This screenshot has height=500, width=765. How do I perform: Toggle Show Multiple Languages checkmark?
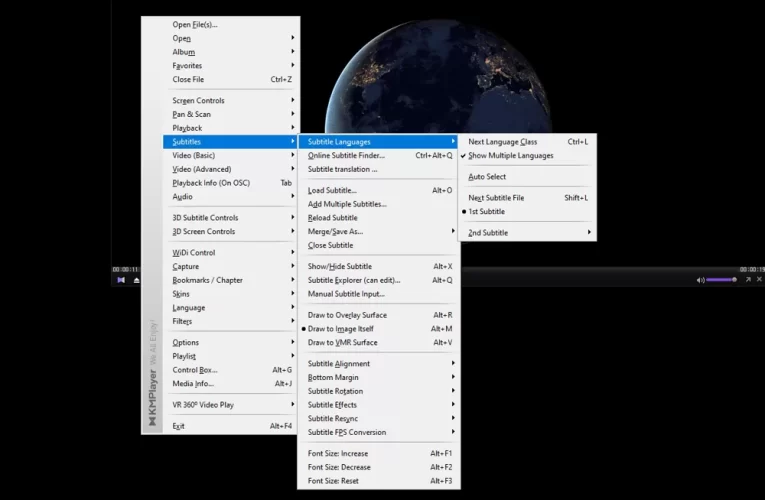pos(510,156)
